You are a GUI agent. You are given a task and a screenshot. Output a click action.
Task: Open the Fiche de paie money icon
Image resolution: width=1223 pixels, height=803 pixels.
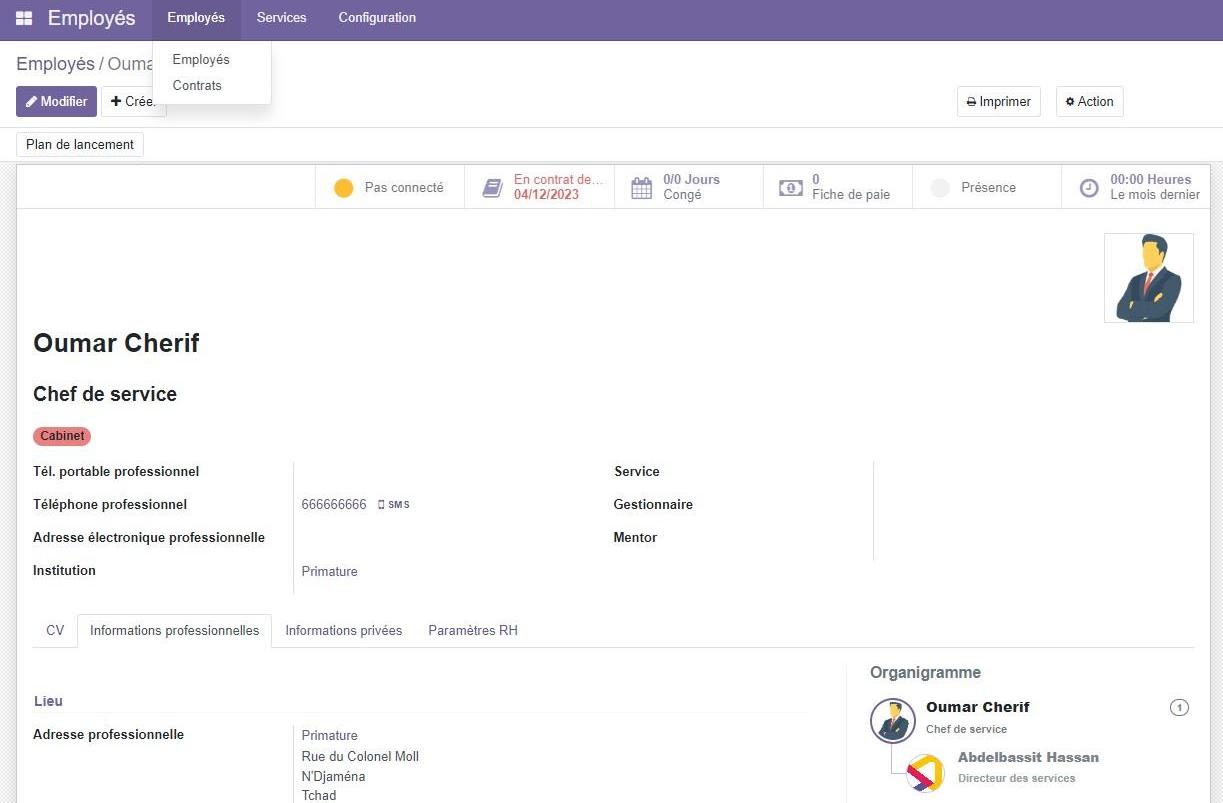tap(791, 188)
